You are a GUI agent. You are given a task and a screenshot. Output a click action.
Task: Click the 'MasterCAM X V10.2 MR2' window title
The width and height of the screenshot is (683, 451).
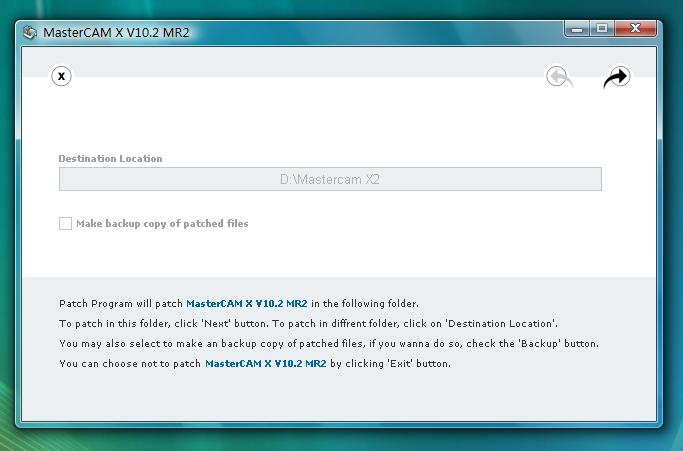(x=116, y=33)
